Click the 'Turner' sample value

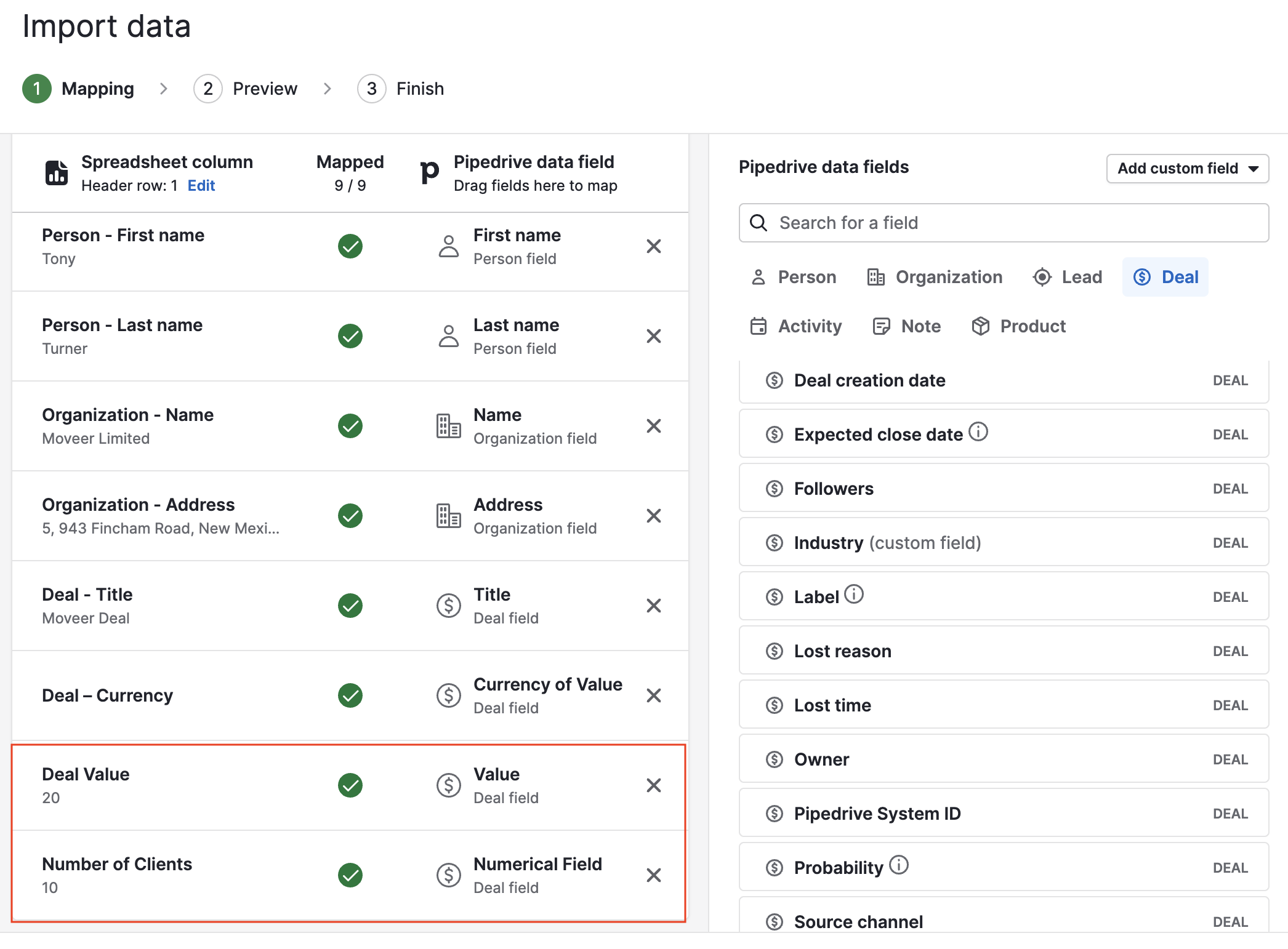pyautogui.click(x=65, y=348)
